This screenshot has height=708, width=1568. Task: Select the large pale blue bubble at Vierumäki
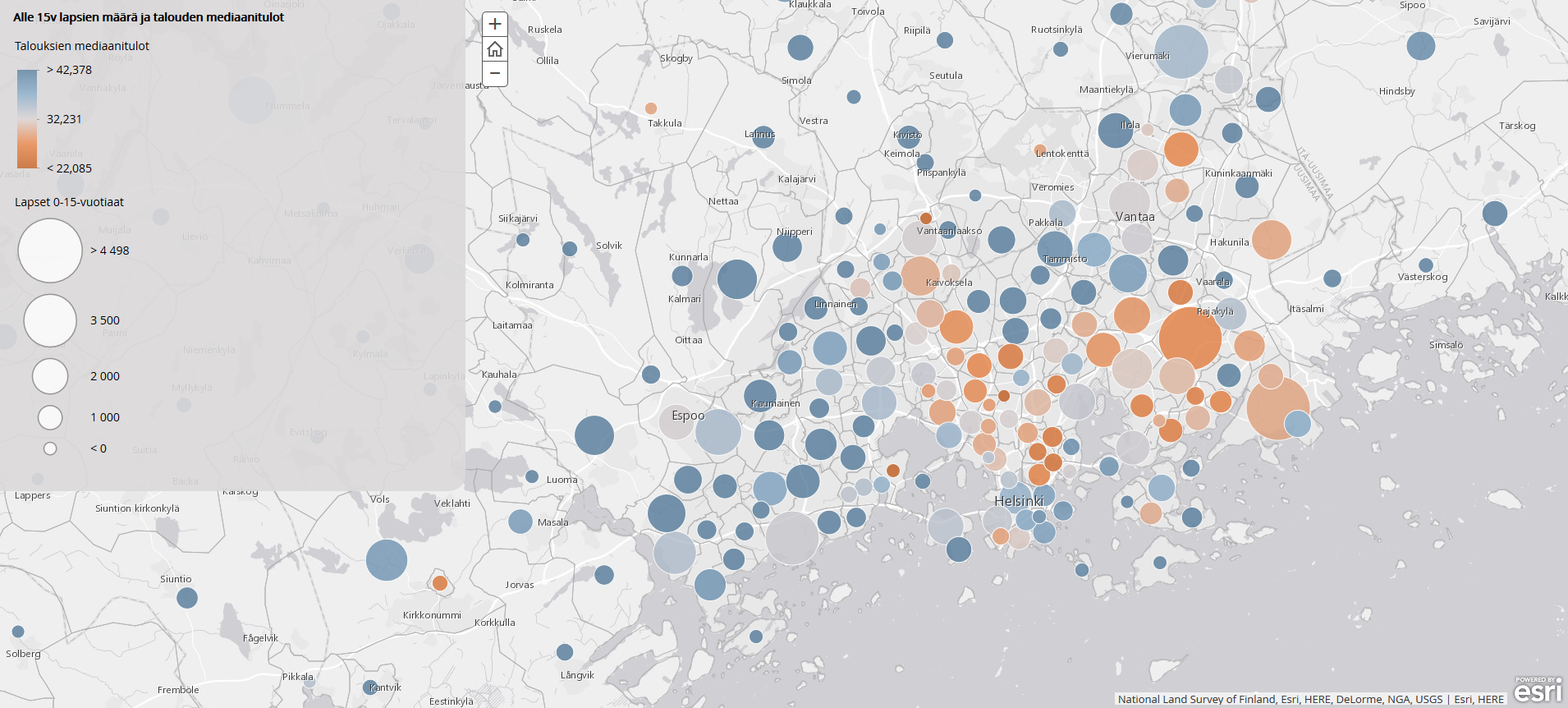click(x=1181, y=51)
